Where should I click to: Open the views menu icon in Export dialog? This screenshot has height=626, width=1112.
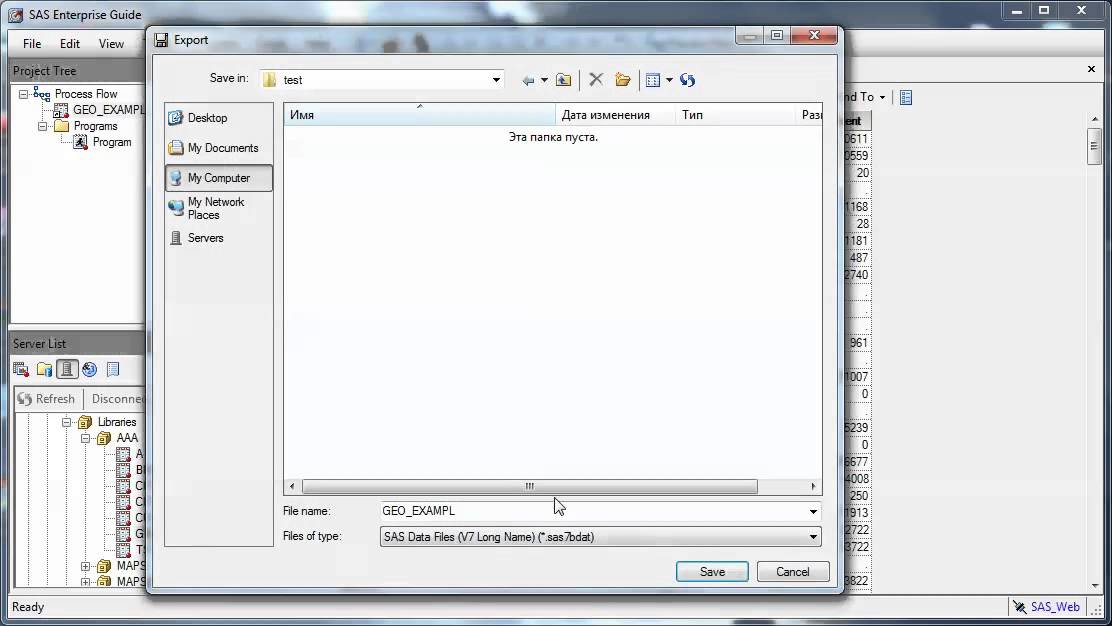pyautogui.click(x=652, y=80)
